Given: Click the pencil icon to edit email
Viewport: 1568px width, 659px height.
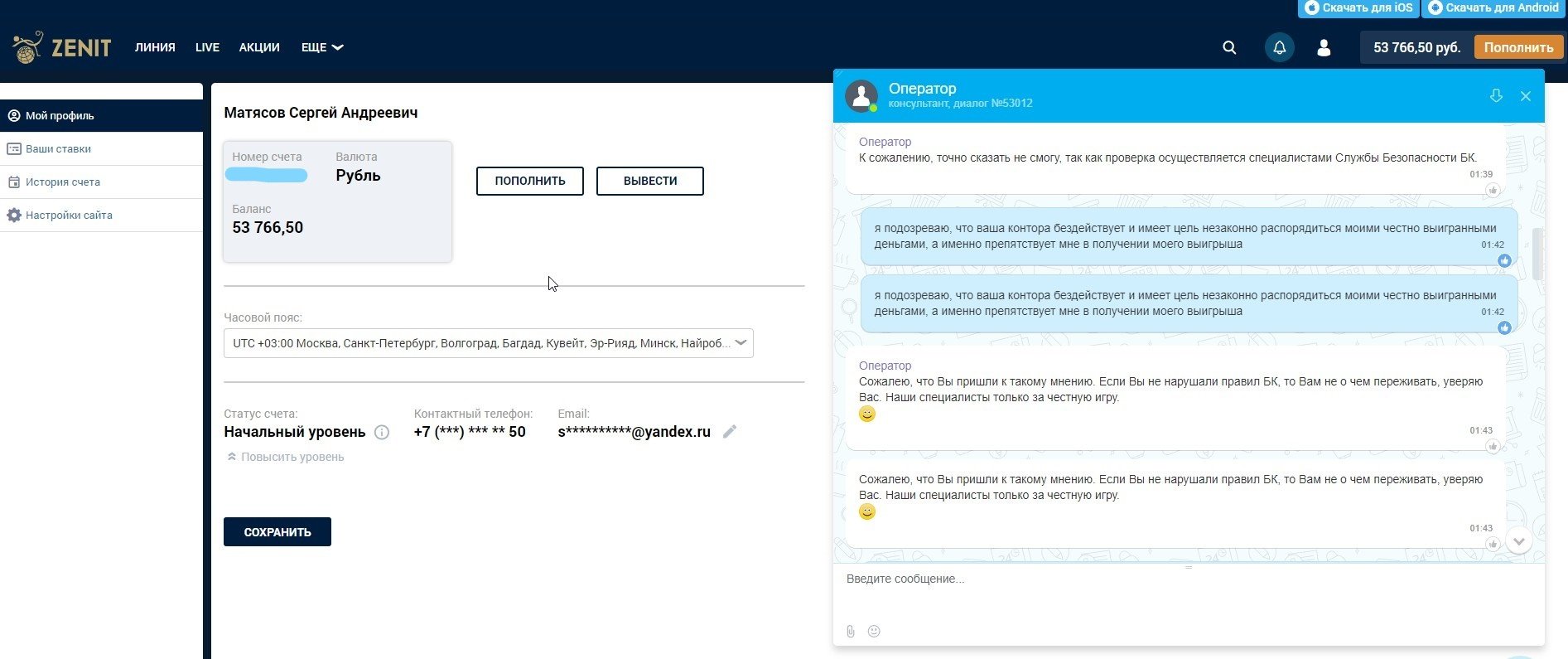Looking at the screenshot, I should point(730,432).
